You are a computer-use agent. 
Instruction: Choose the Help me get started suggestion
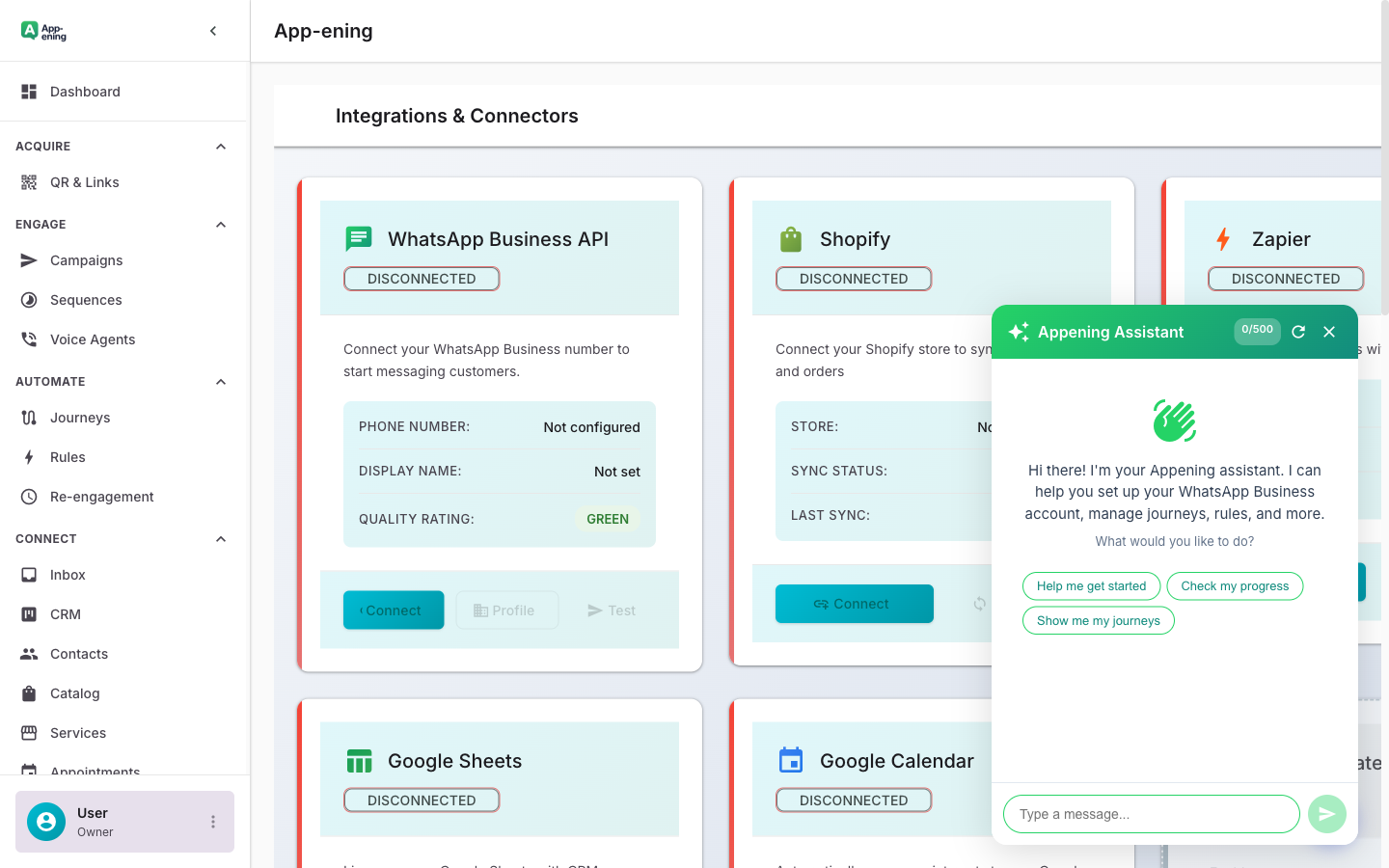[x=1091, y=585]
